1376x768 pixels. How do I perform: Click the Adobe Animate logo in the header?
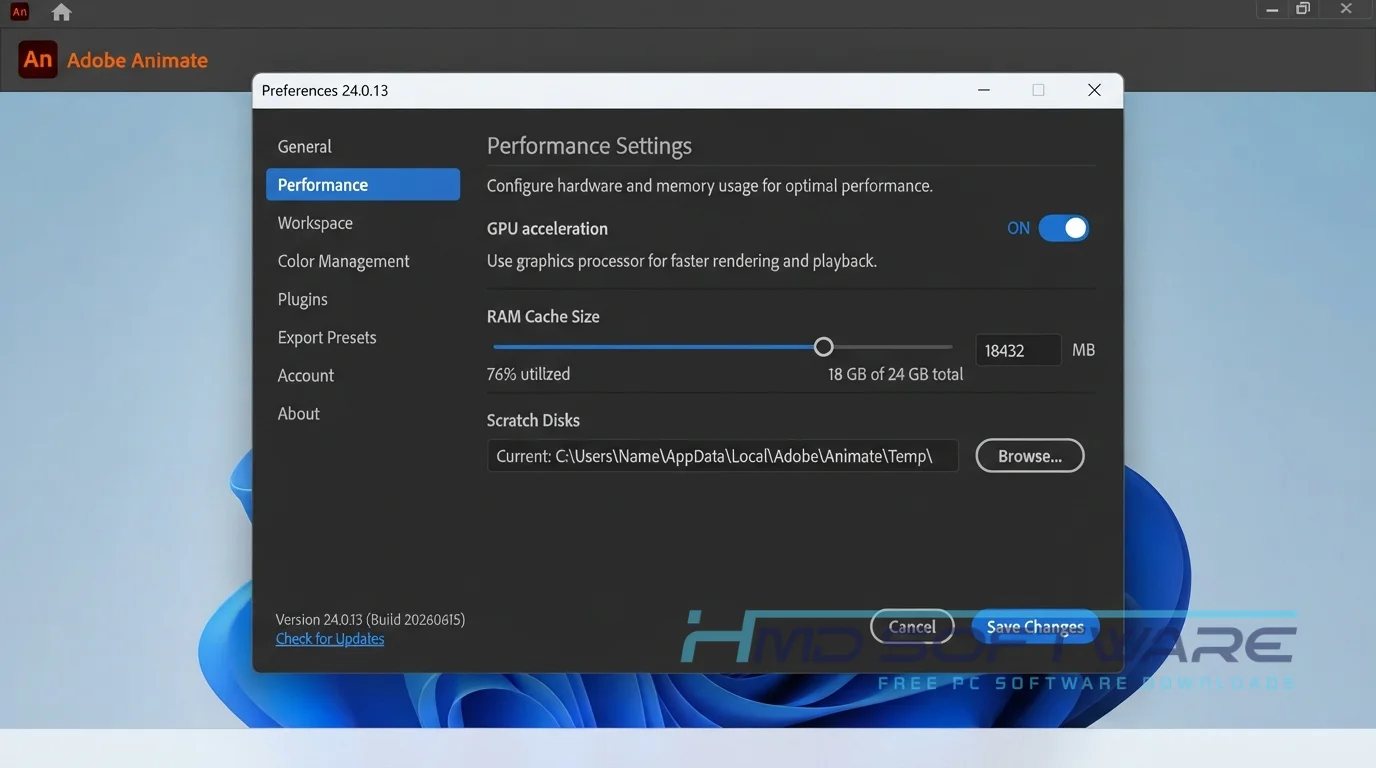38,60
